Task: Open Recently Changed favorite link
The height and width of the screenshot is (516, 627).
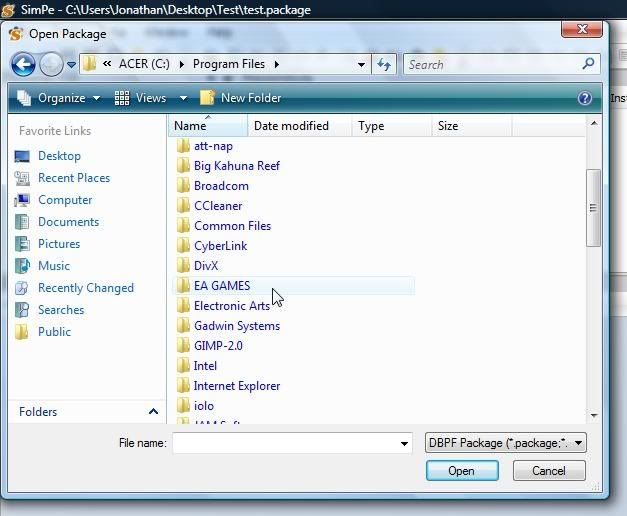Action: tap(86, 288)
